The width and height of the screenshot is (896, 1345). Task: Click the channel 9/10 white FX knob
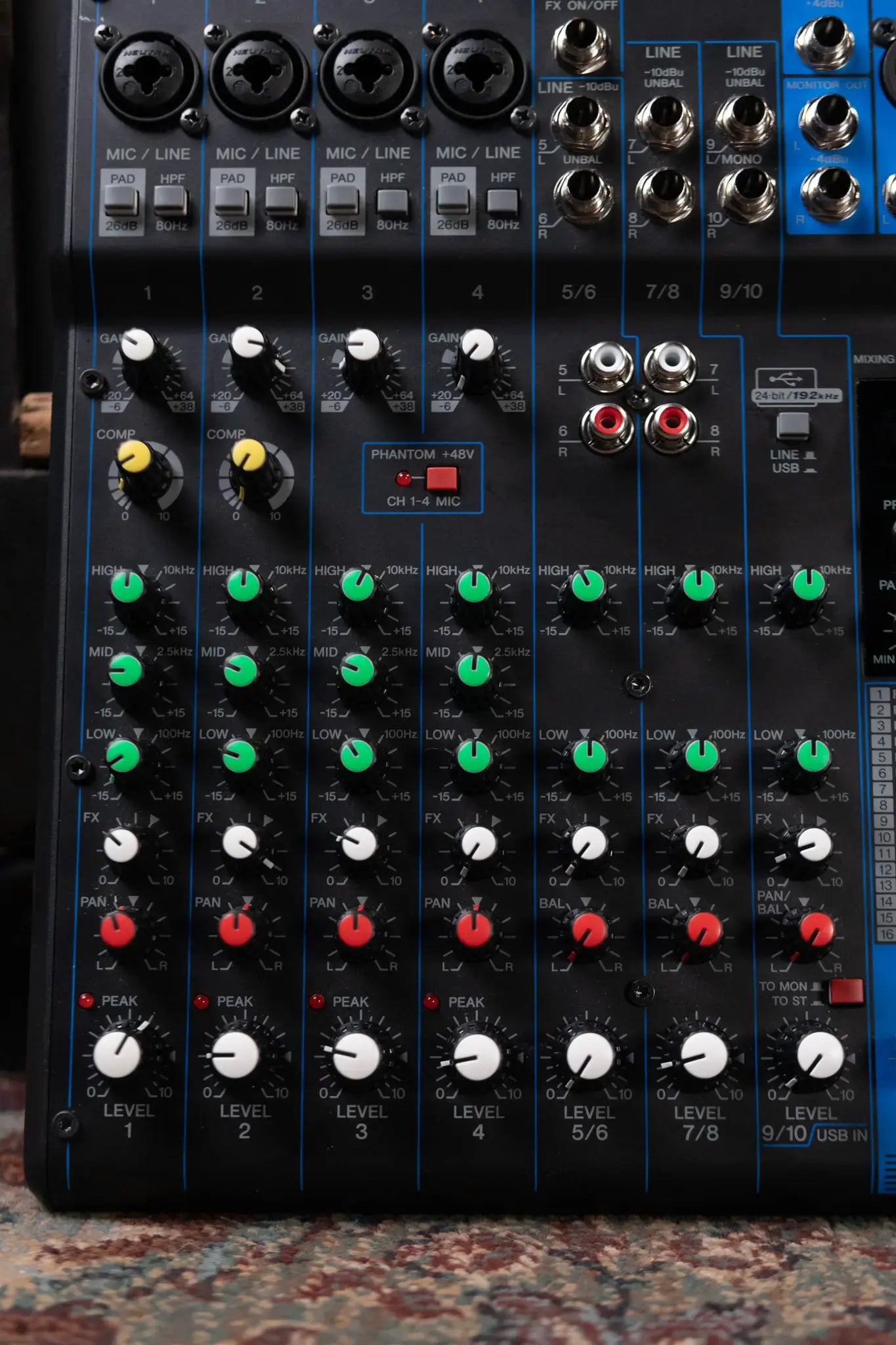(x=814, y=845)
